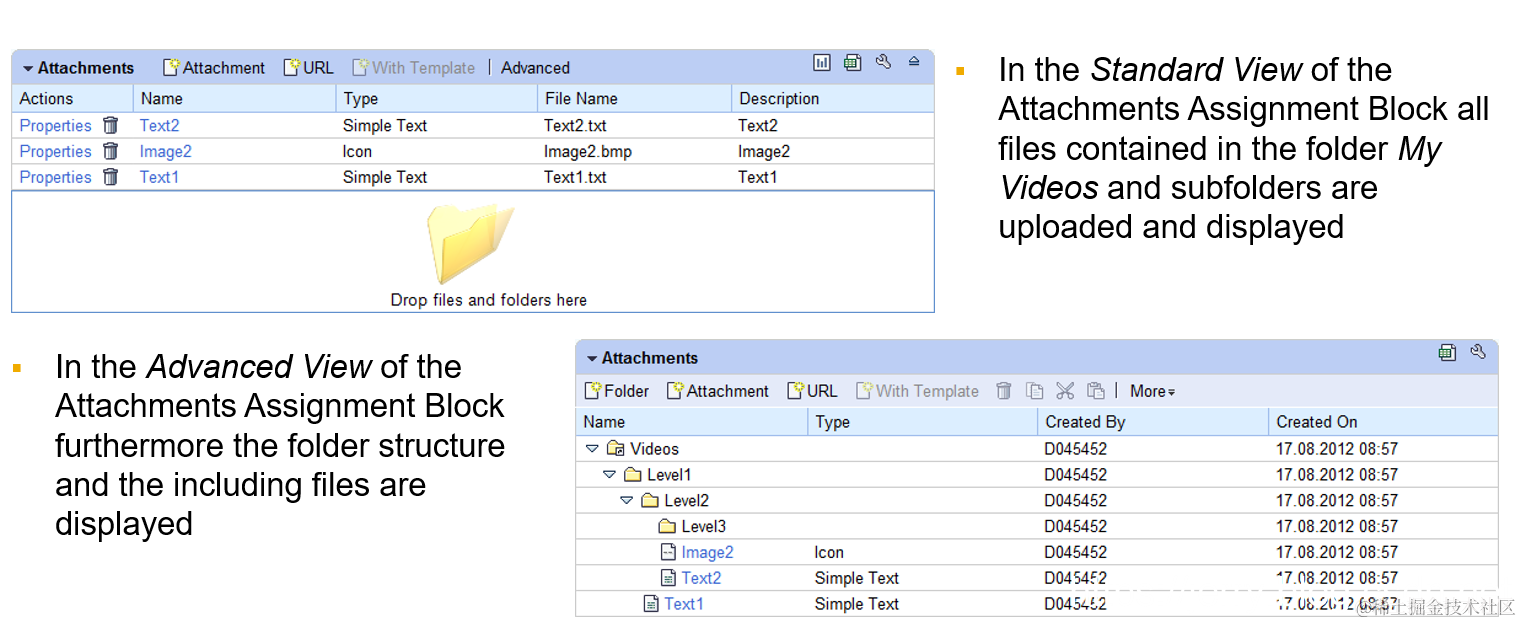Click the 'Icon' type cell in the Image2.bmp row
1522x624 pixels.
coord(357,152)
